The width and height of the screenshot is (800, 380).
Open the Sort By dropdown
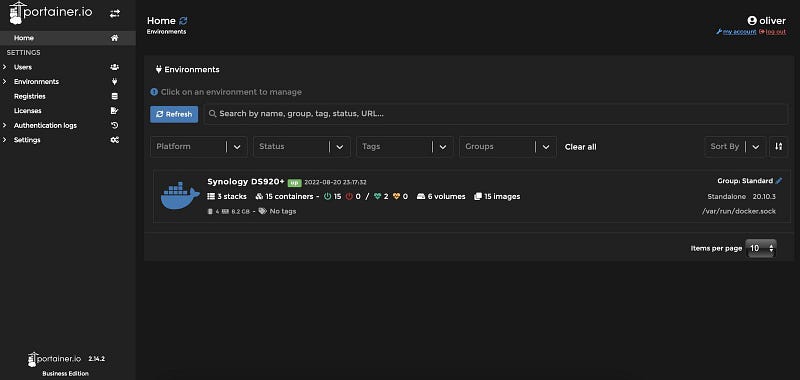click(x=735, y=146)
